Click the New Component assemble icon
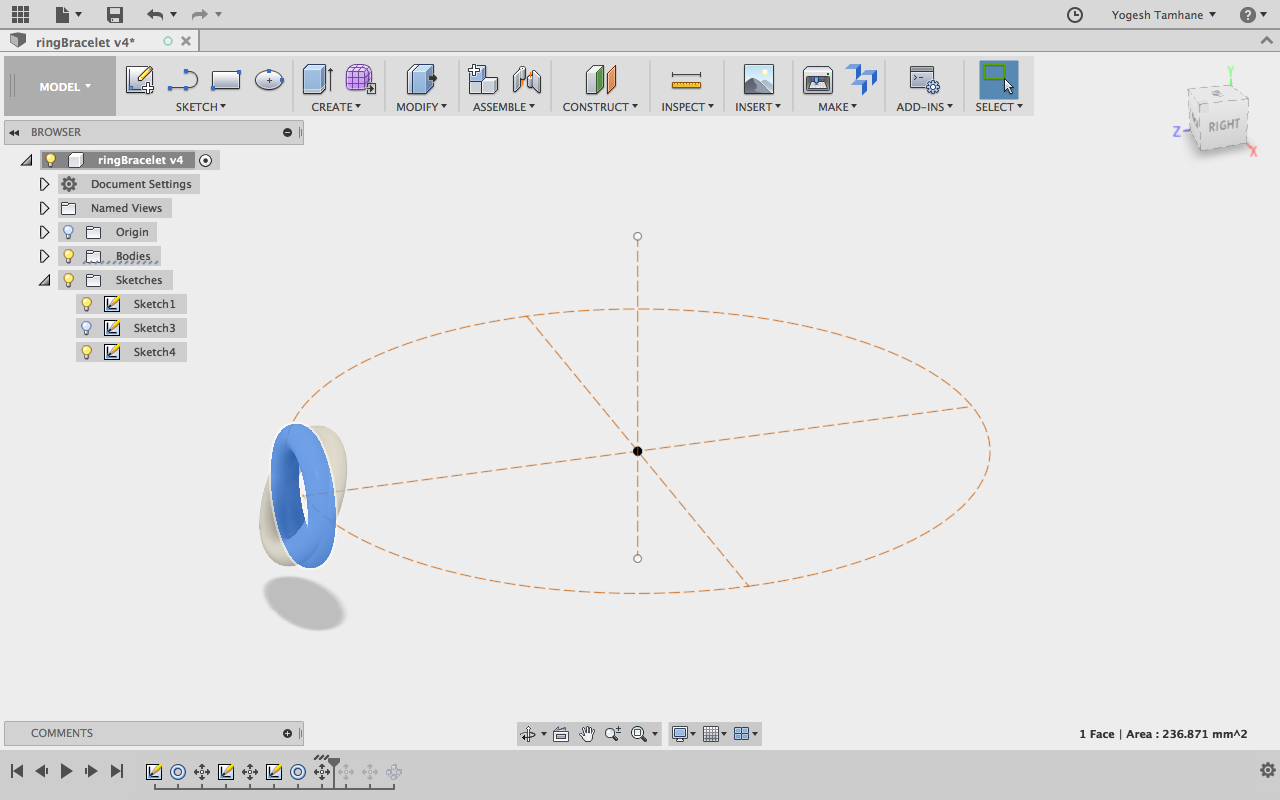Viewport: 1280px width, 800px height. point(483,80)
